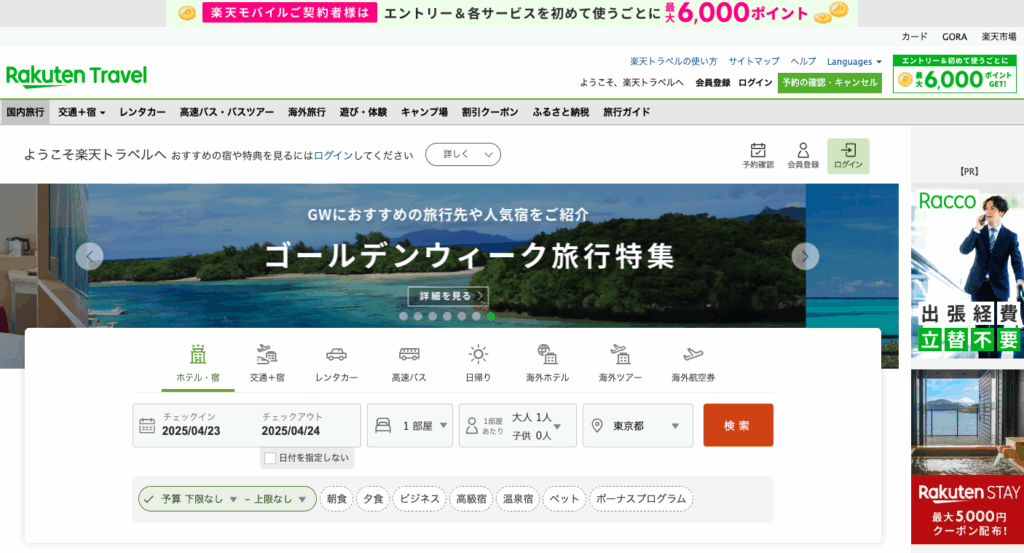Open サイトマップ link
Viewport: 1024px width, 553px height.
754,61
